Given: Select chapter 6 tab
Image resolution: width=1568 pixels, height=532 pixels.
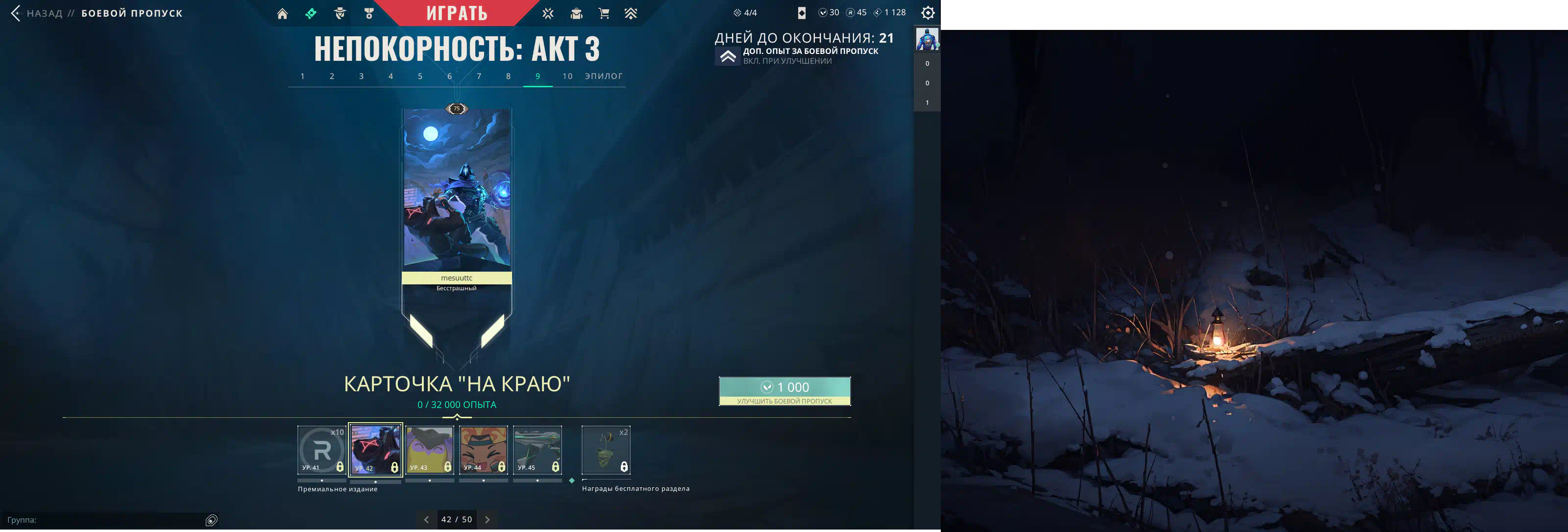Looking at the screenshot, I should click(x=450, y=76).
